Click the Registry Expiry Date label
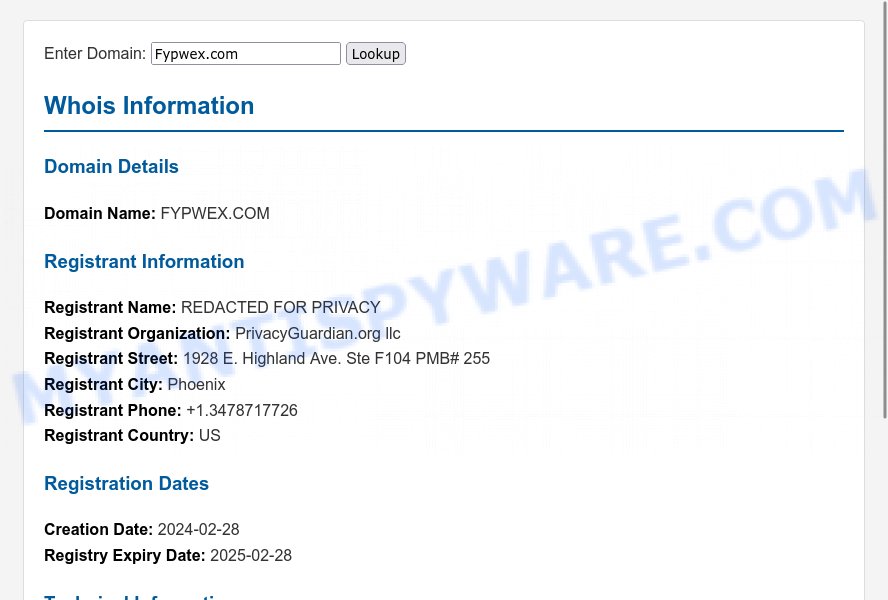Viewport: 888px width, 600px height. tap(125, 556)
